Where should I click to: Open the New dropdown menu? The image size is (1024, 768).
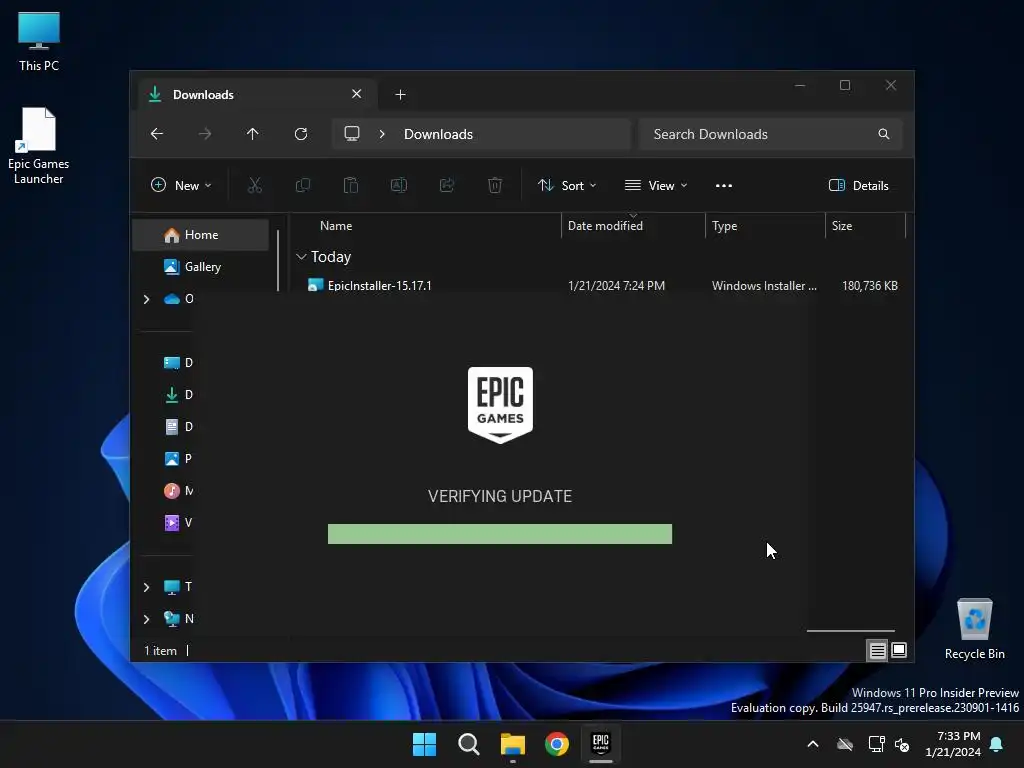click(182, 185)
